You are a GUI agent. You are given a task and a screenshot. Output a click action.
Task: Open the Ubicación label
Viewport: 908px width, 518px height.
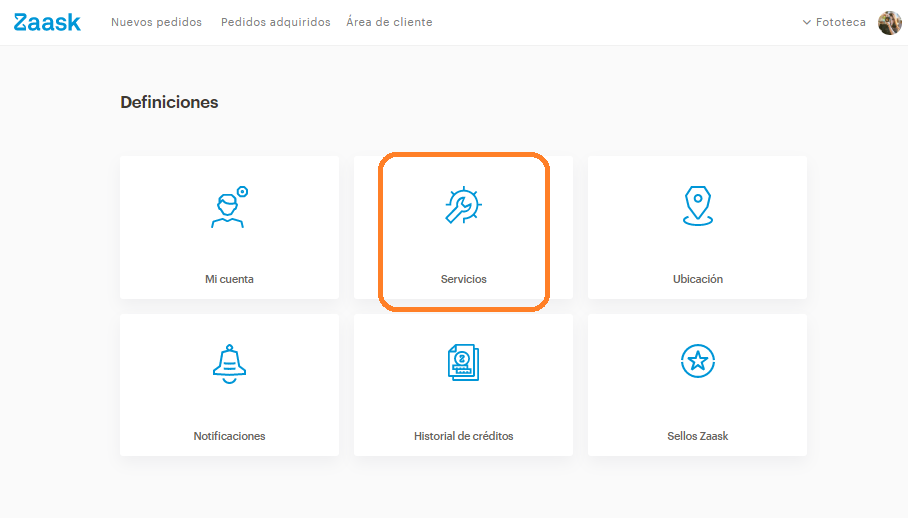point(698,279)
